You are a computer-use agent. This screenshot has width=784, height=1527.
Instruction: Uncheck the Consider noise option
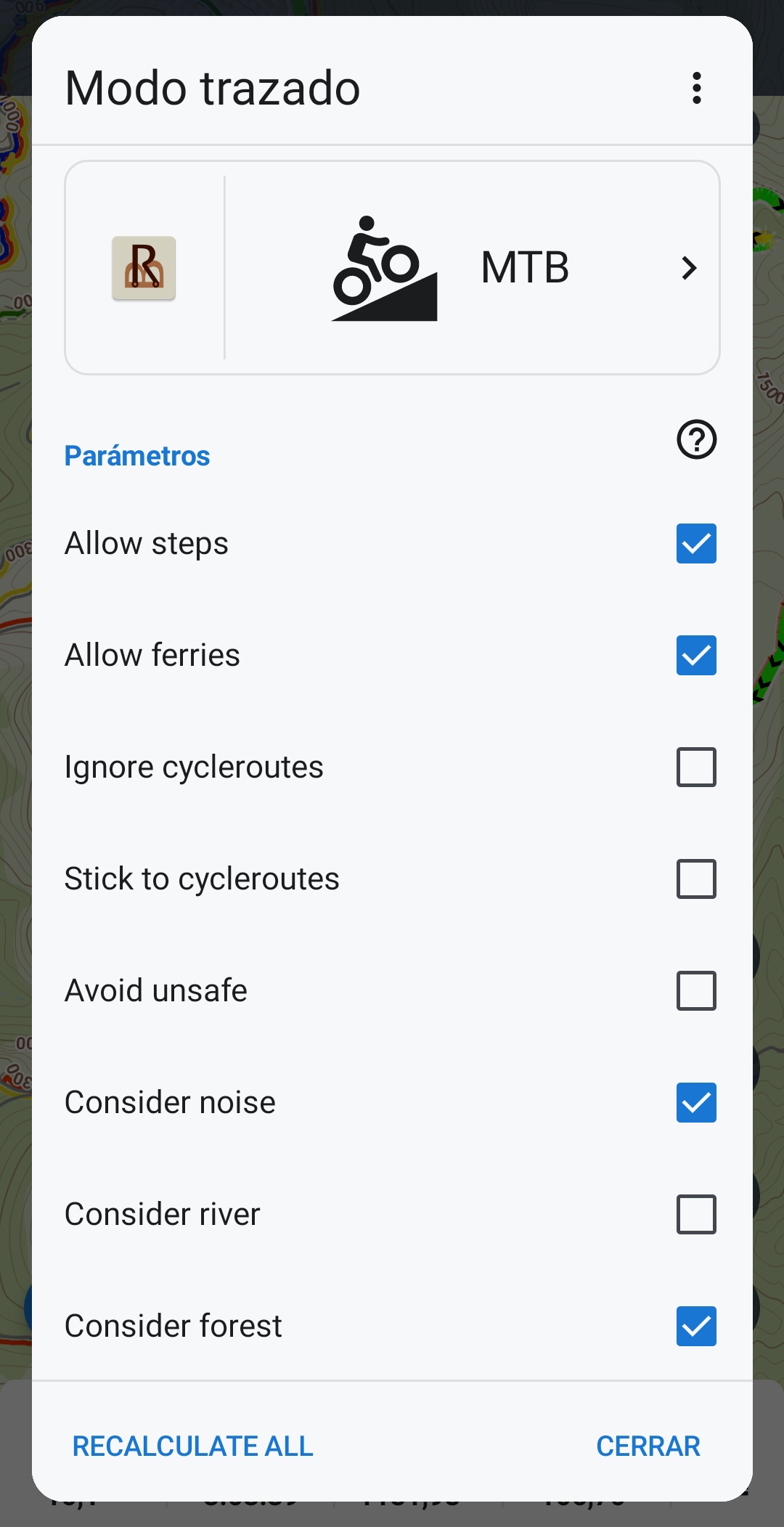tap(696, 1102)
